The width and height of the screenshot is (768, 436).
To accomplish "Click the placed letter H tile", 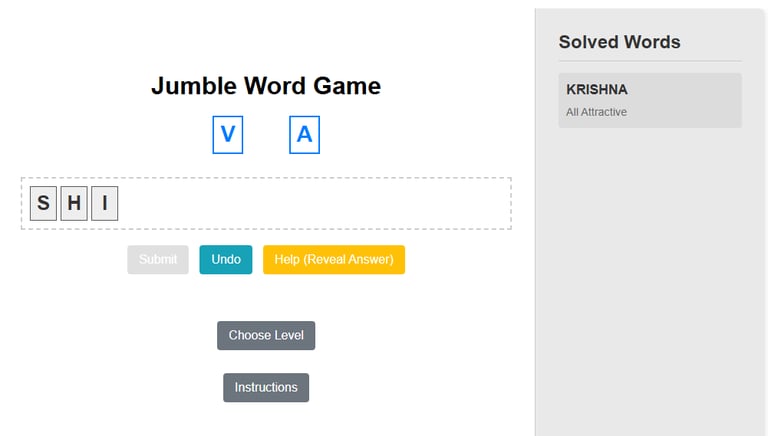I will point(74,203).
